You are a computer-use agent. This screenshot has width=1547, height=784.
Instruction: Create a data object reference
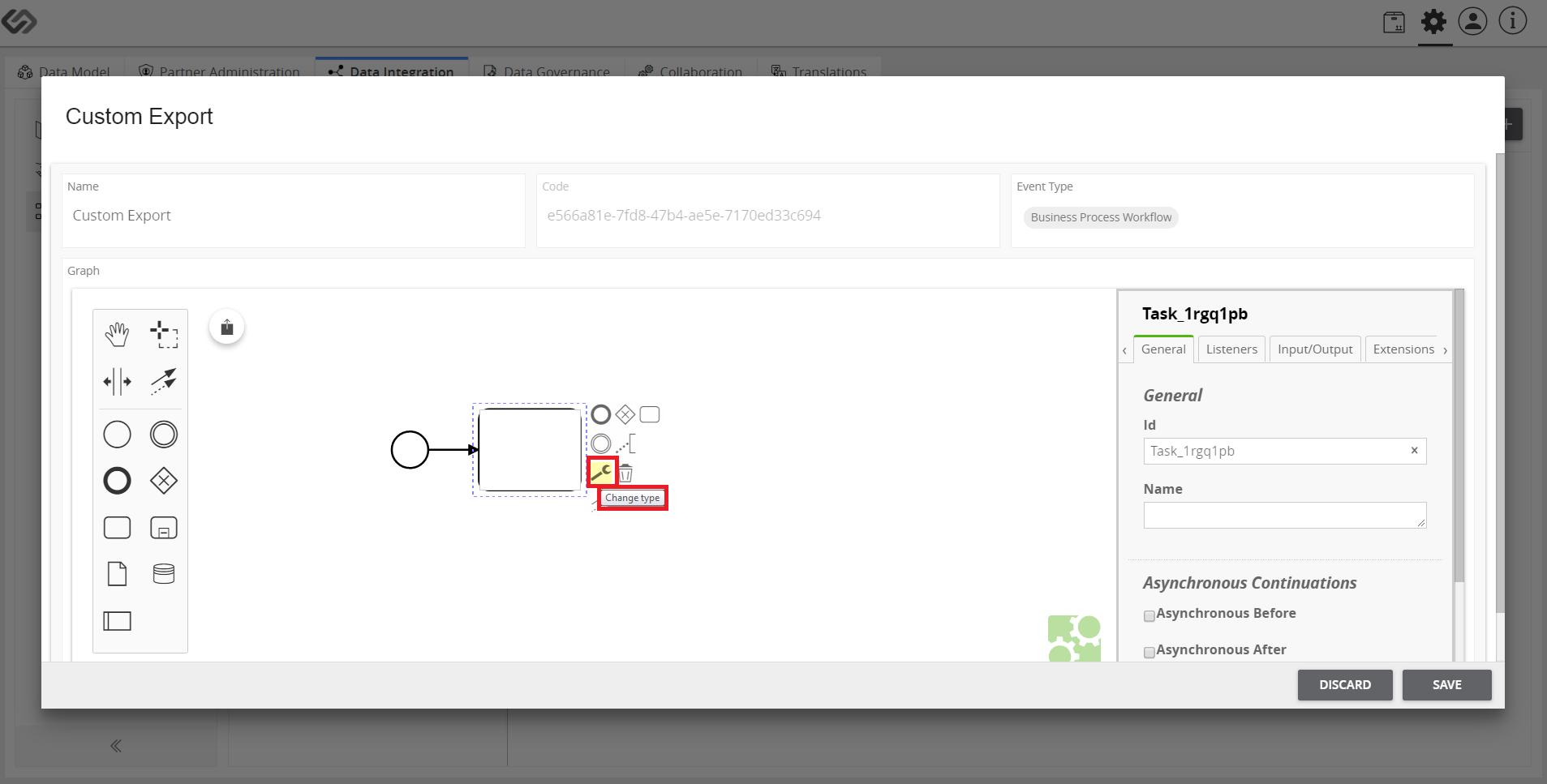117,574
